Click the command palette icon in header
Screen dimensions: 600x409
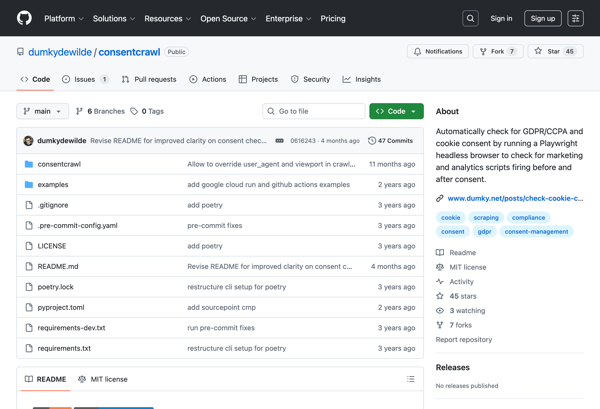pyautogui.click(x=575, y=18)
